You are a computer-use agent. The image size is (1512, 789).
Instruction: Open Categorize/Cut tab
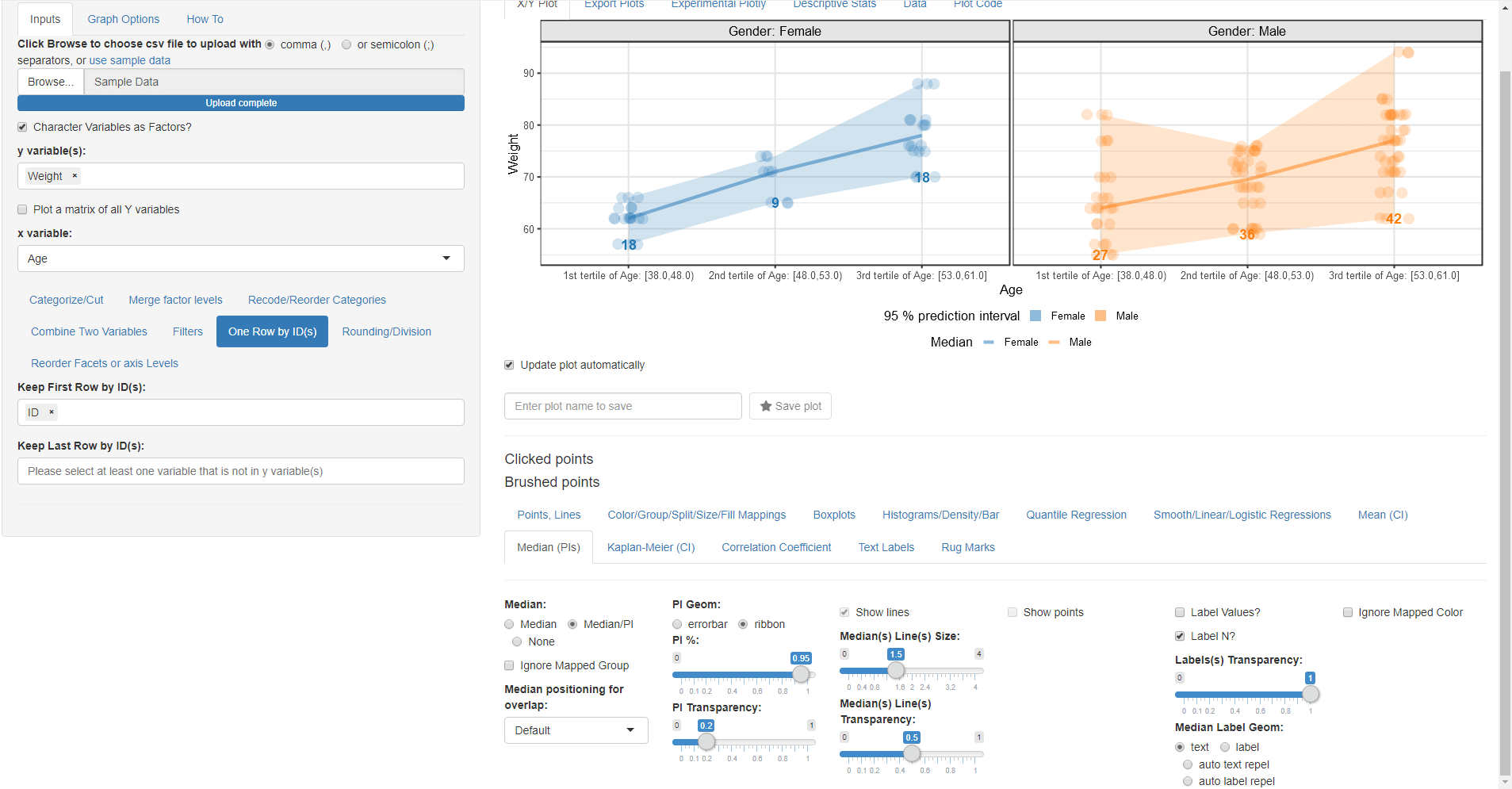[67, 300]
